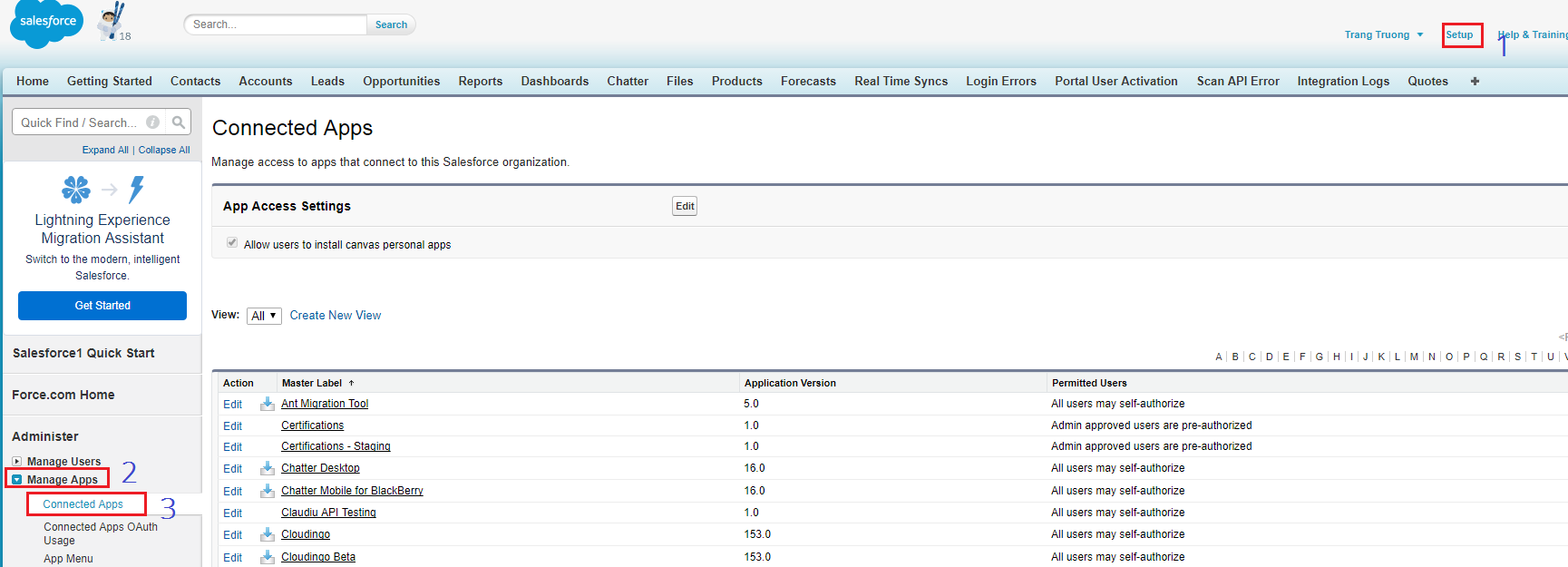Screen dimensions: 1568x567
Task: Open the Certifications app link
Action: (312, 425)
